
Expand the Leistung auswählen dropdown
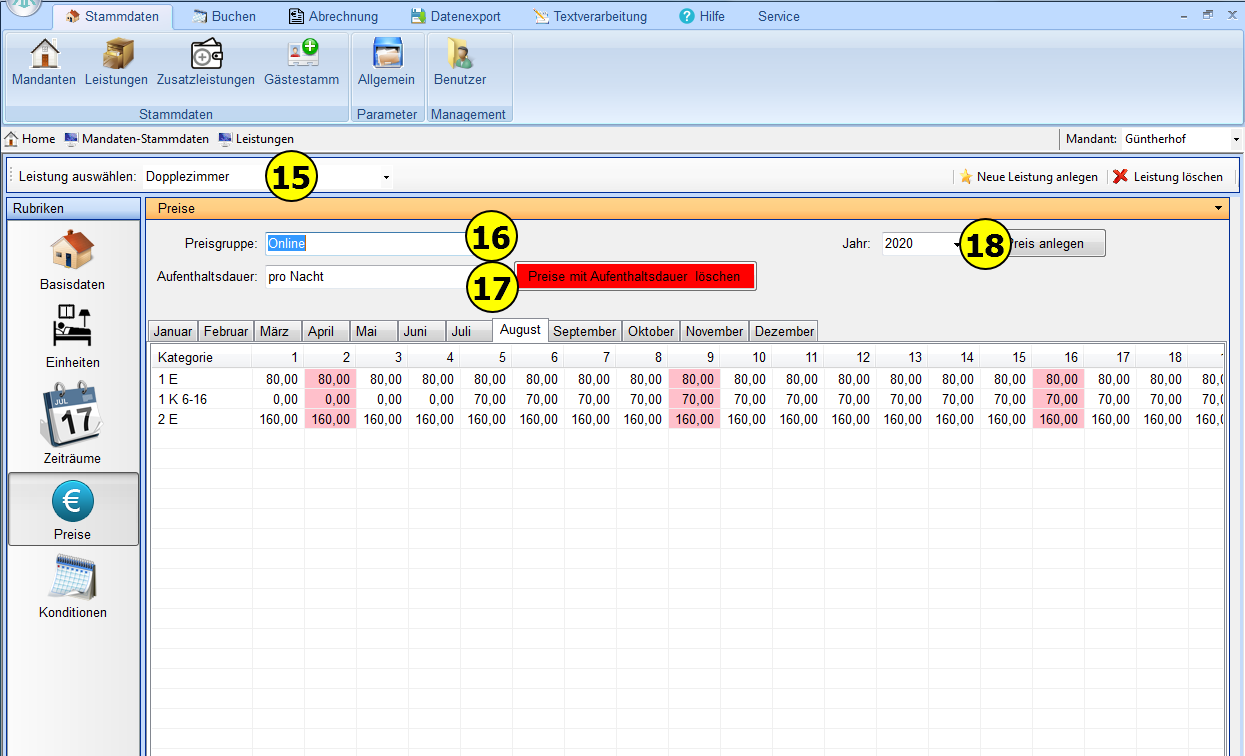[x=386, y=177]
